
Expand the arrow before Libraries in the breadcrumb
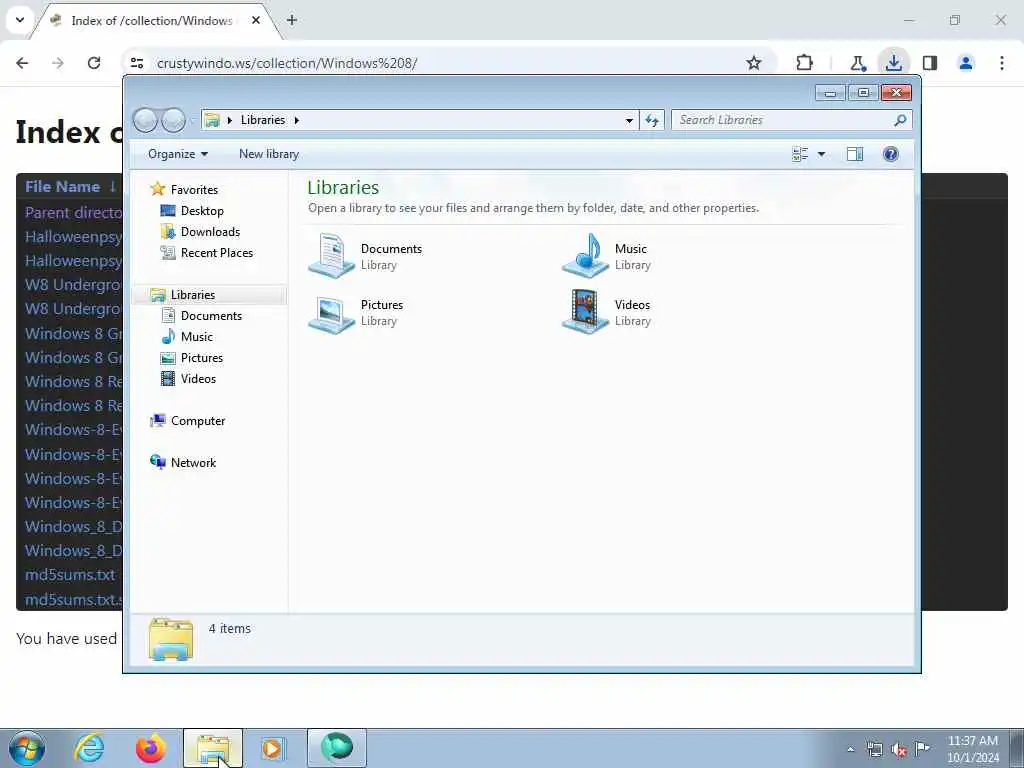click(x=230, y=120)
